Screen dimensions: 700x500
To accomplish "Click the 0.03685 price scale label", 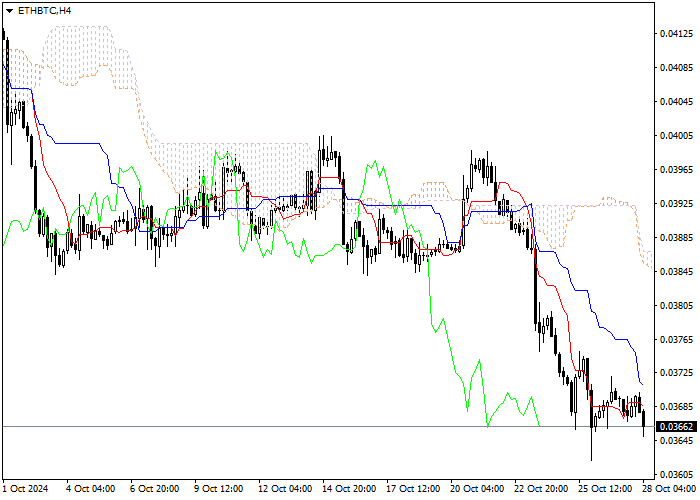I will (677, 407).
